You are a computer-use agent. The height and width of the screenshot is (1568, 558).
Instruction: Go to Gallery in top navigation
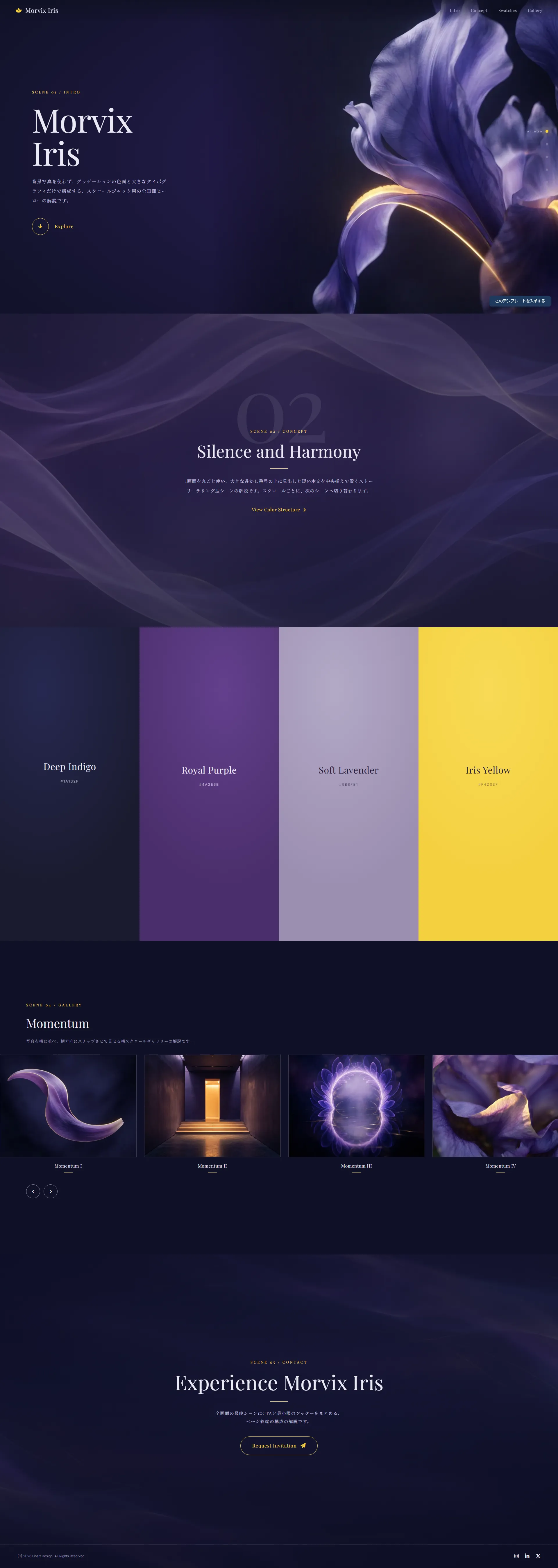tap(535, 10)
